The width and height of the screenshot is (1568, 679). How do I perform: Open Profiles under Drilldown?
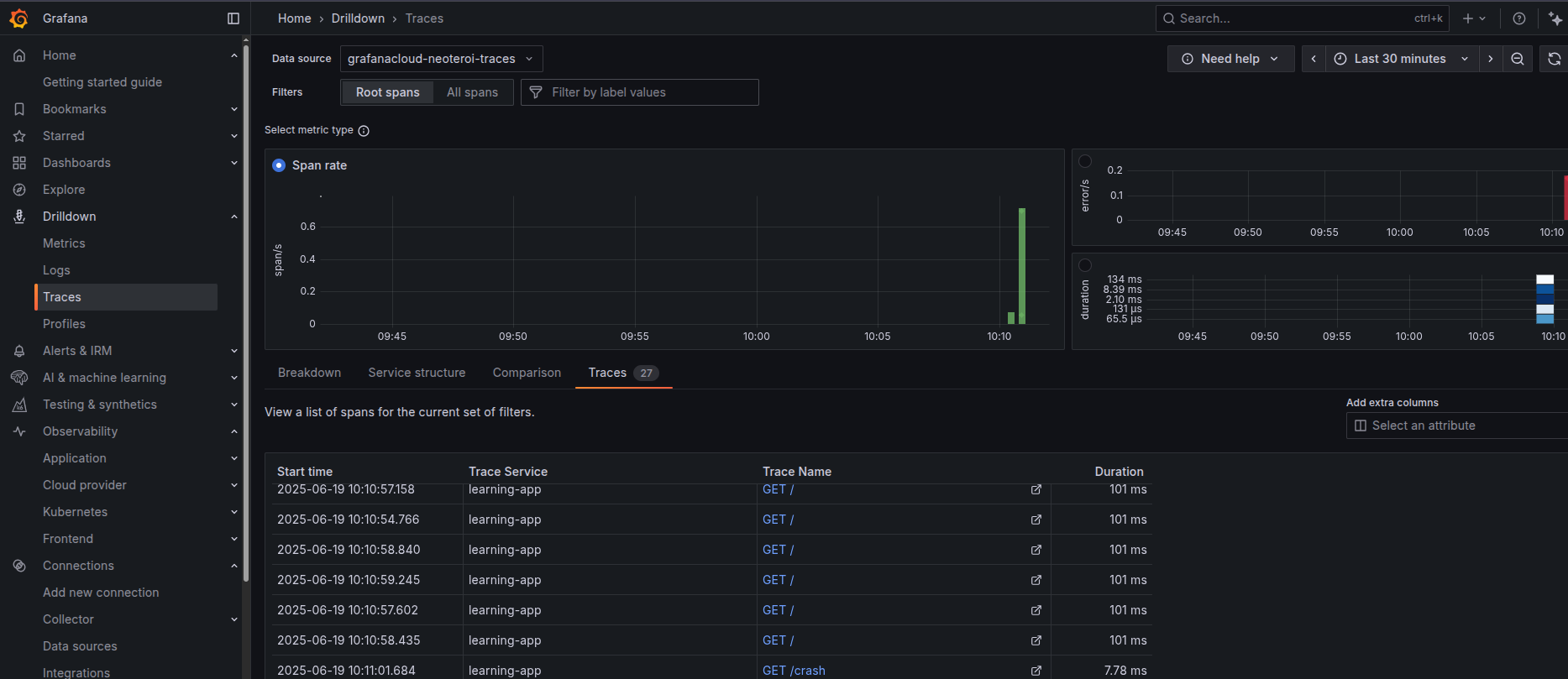coord(64,324)
